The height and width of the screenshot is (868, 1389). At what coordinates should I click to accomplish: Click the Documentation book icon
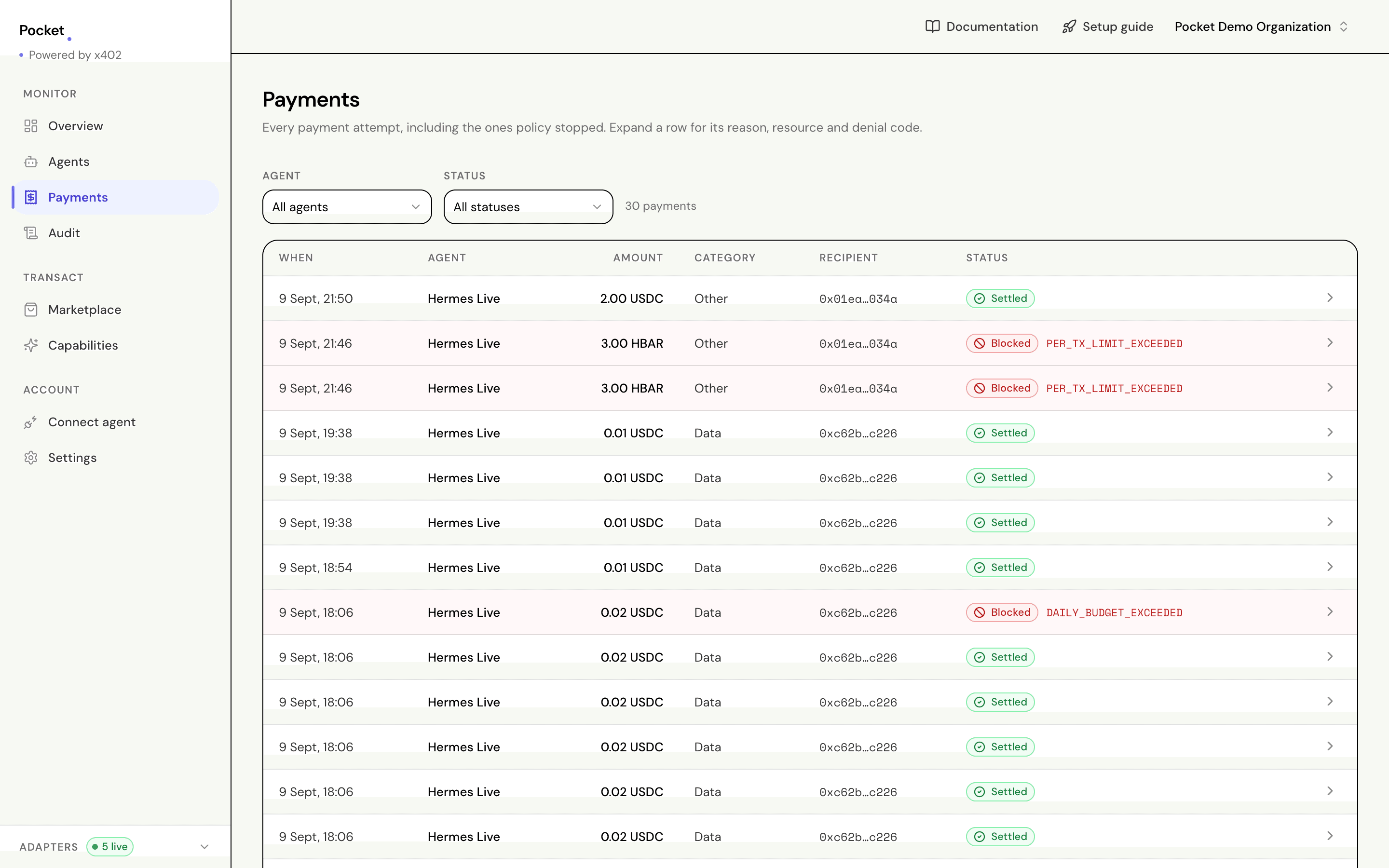click(933, 27)
